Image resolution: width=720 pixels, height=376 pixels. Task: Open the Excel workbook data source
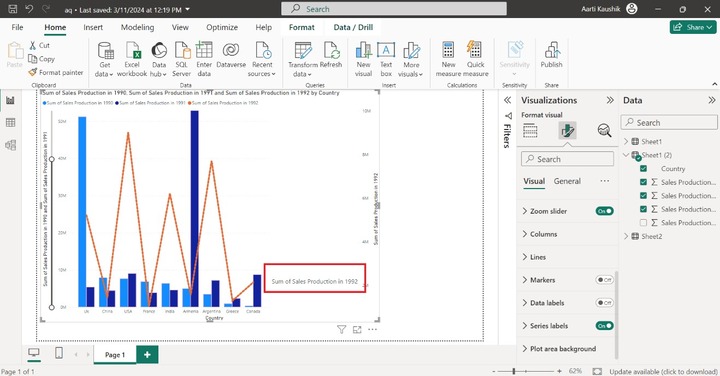tap(132, 59)
